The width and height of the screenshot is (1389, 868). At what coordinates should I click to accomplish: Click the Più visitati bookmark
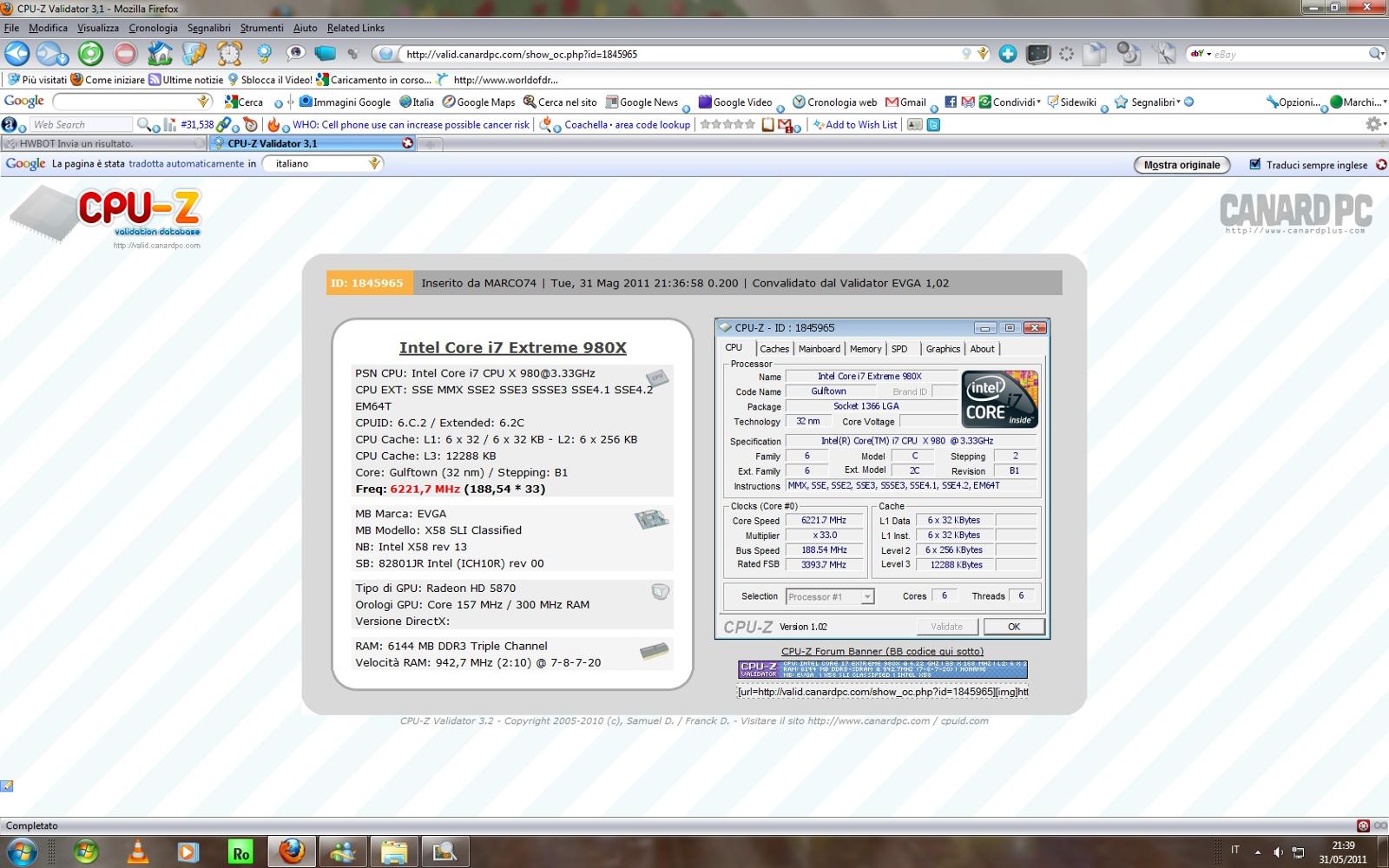coord(37,79)
